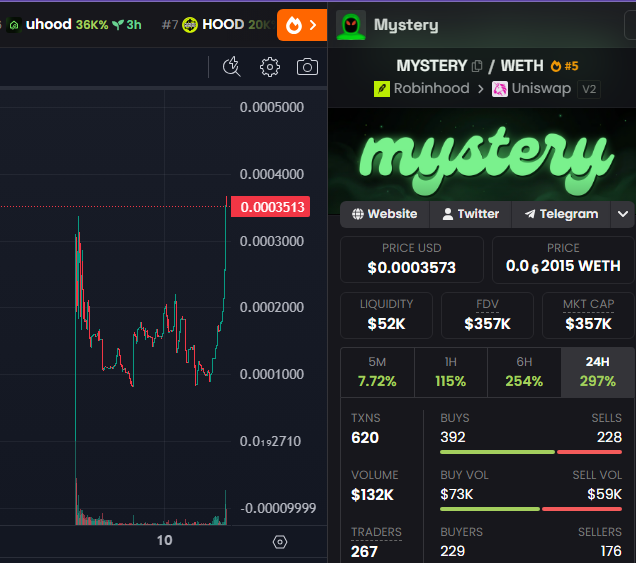Screen dimensions: 636x563
Task: Click the BUYERS count 229
Action: (x=453, y=551)
